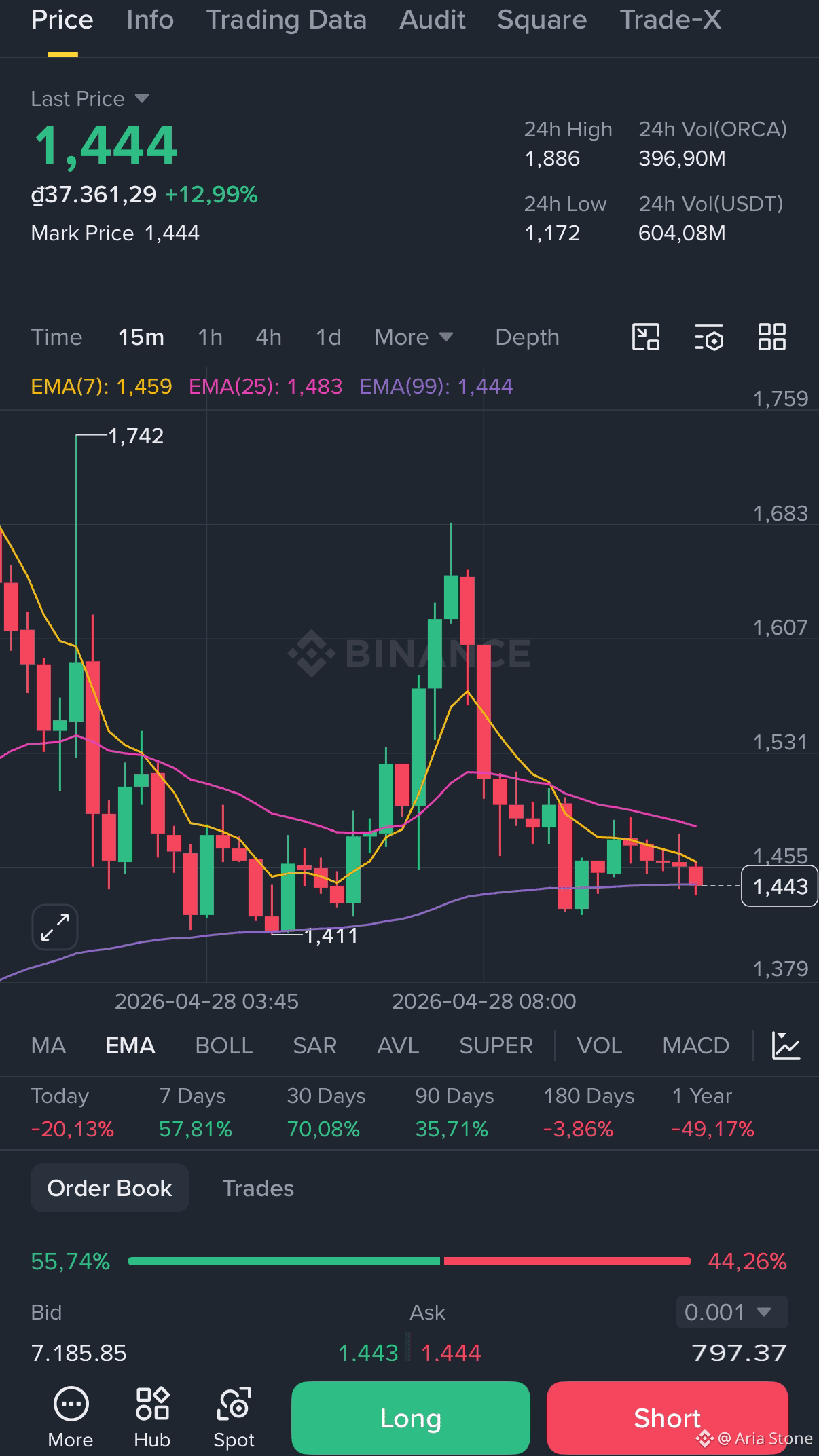Toggle the MACD sub-indicator
The width and height of the screenshot is (819, 1456).
pos(696,1045)
